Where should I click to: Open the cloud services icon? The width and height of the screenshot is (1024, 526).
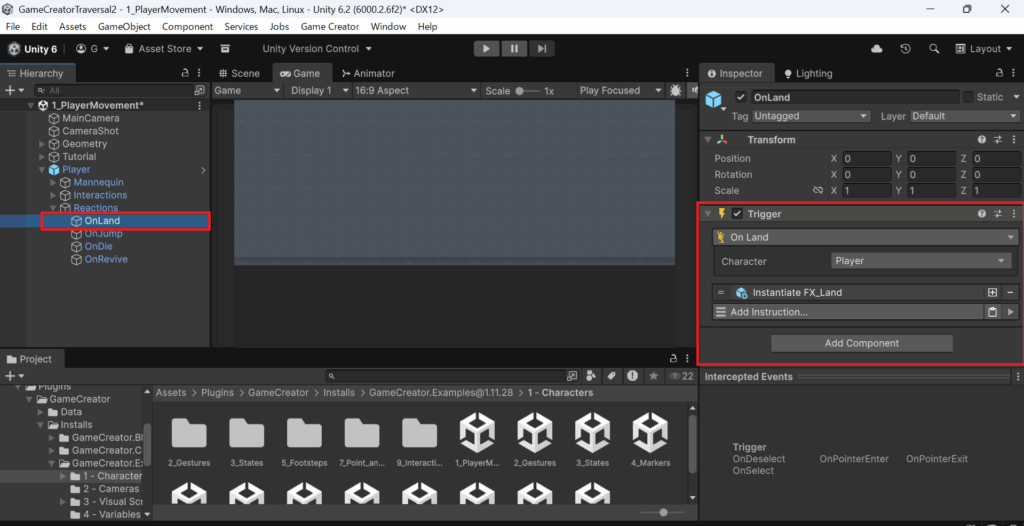point(877,48)
